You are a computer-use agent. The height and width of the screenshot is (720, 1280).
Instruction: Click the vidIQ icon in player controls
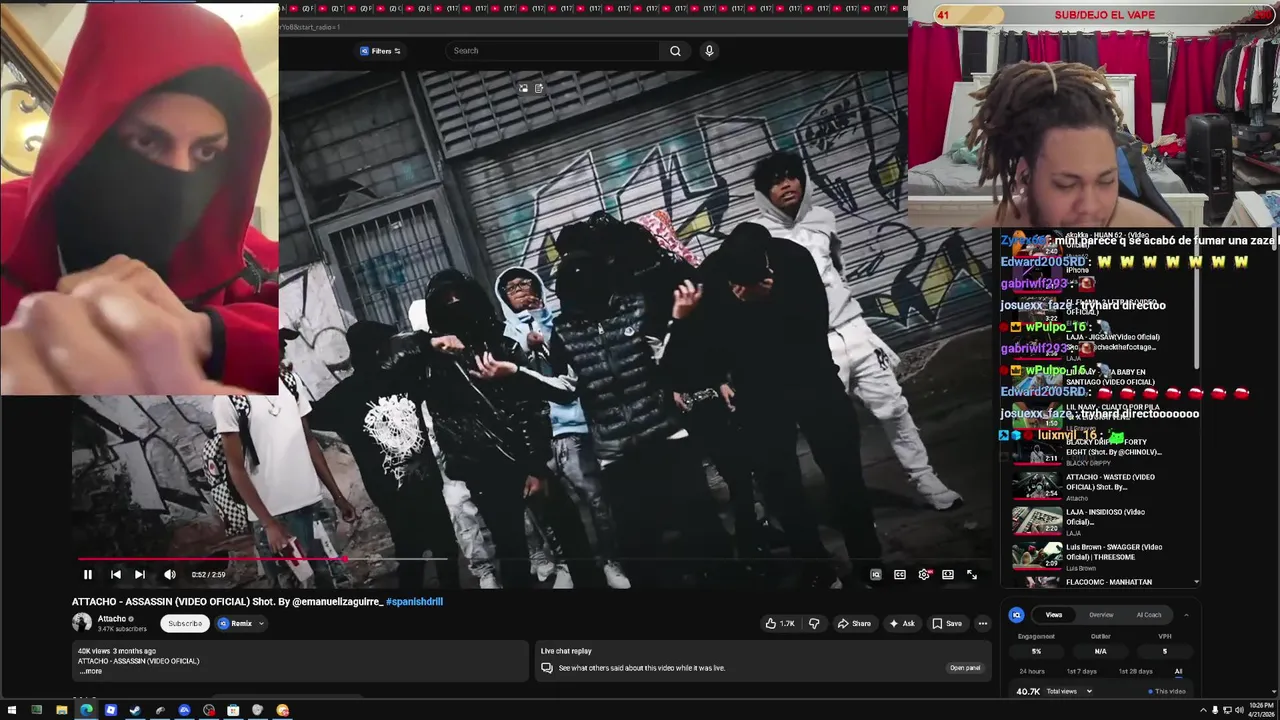point(876,575)
